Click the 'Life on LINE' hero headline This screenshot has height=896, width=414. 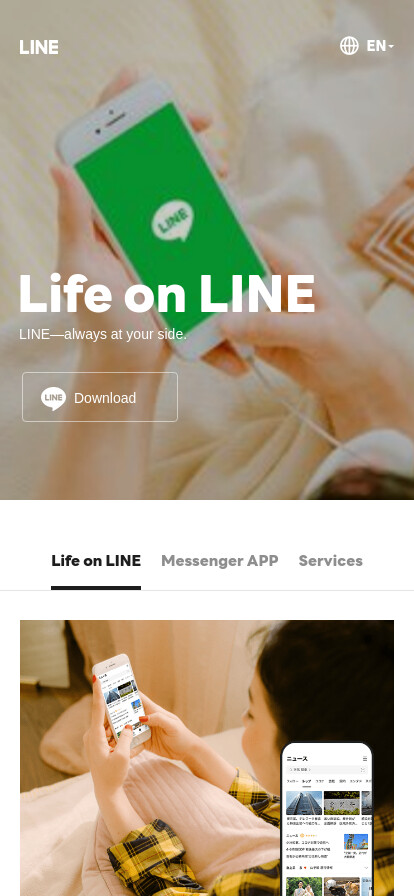click(167, 294)
